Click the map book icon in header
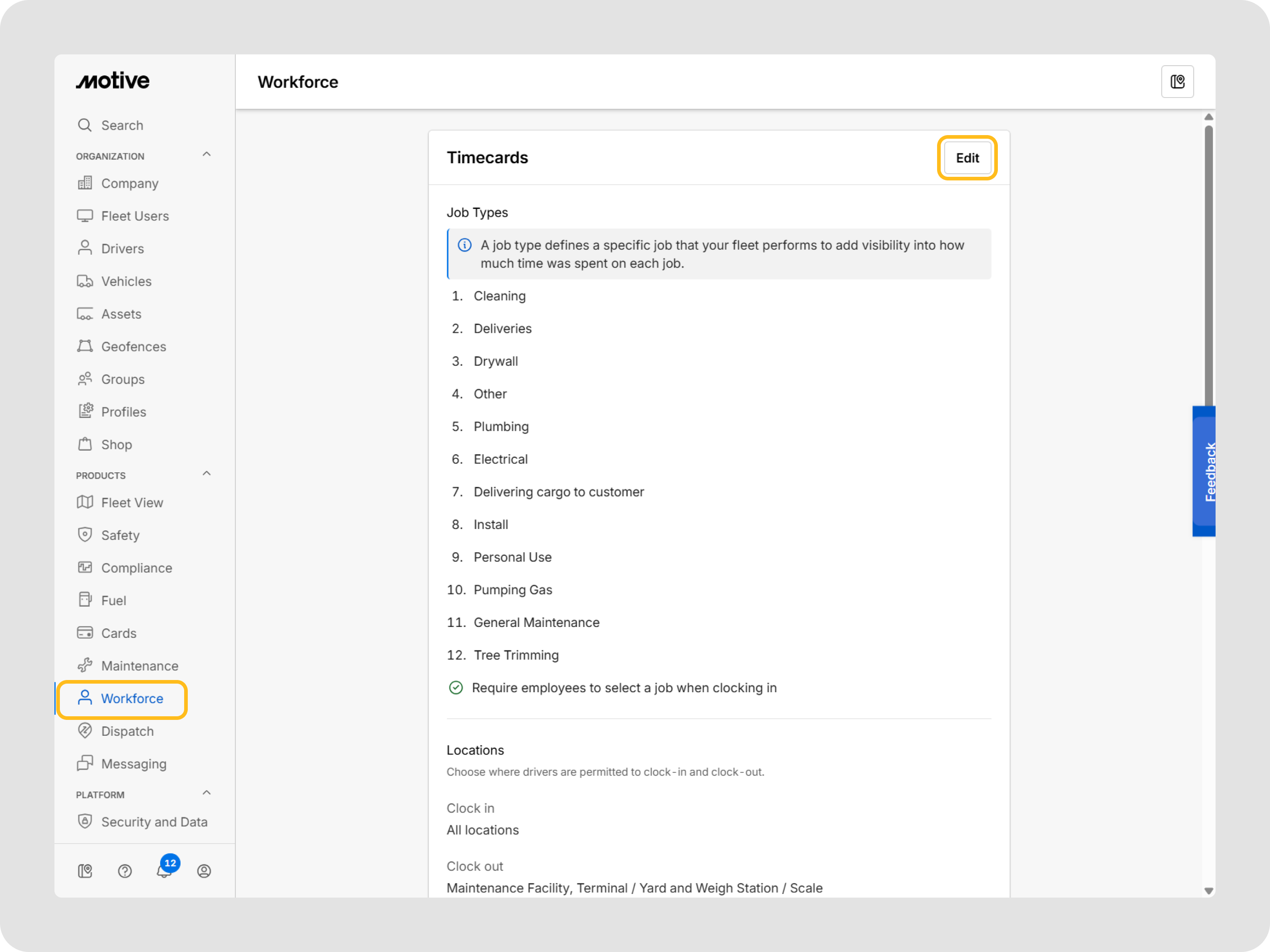 click(1177, 82)
